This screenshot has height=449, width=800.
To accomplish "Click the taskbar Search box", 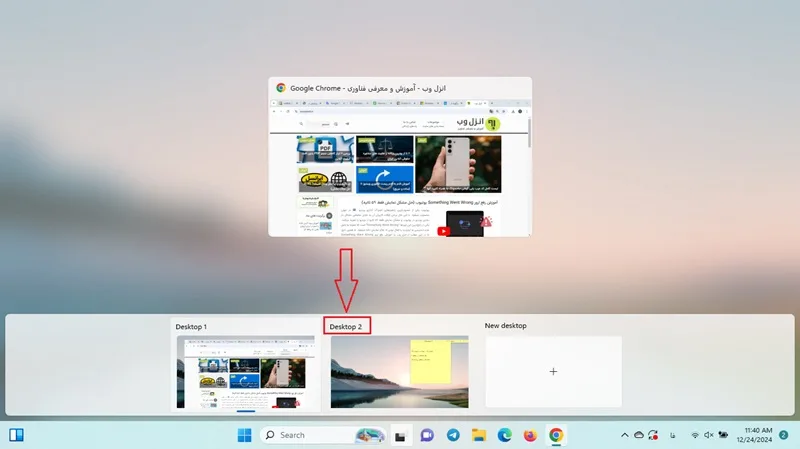I will pos(323,435).
